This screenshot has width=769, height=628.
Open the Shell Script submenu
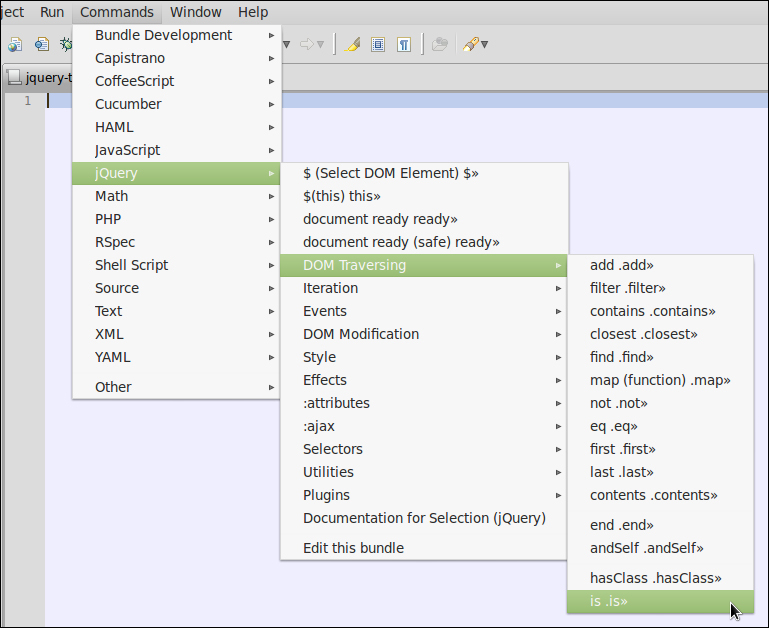click(177, 265)
